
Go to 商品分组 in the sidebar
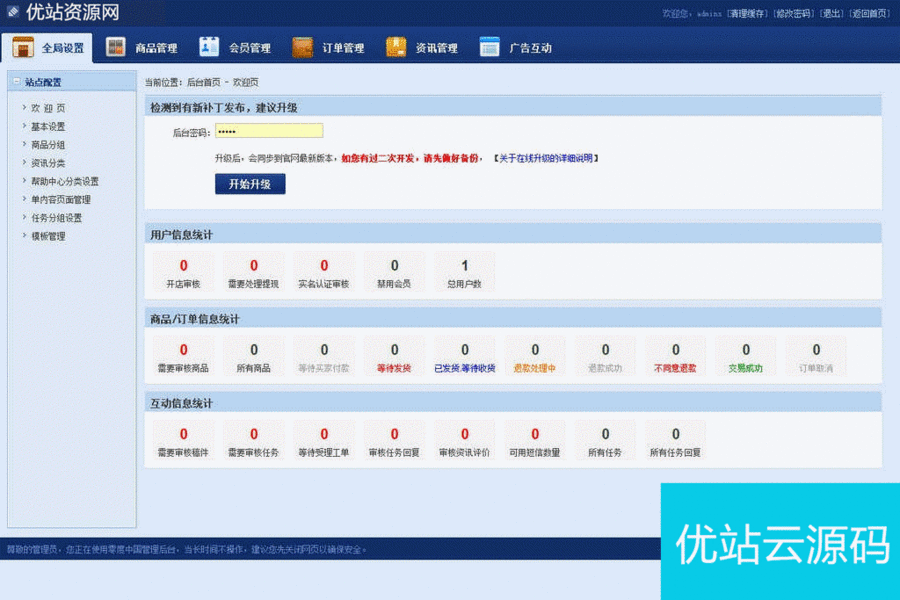48,145
